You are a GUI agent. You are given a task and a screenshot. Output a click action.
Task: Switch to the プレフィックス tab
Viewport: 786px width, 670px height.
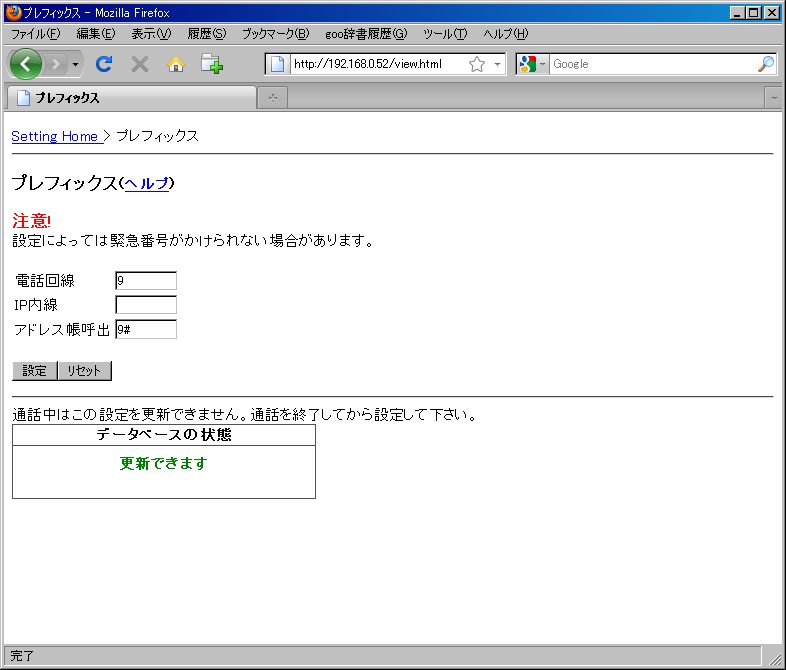click(x=130, y=98)
